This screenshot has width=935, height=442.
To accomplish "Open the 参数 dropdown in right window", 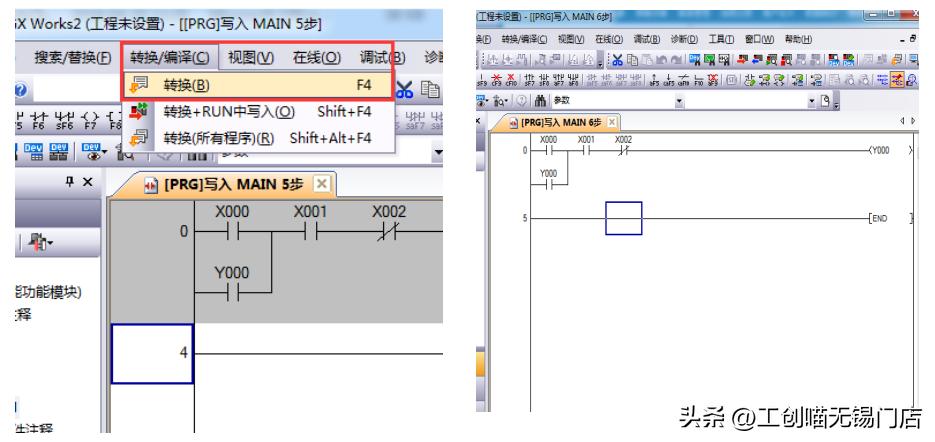I will [x=680, y=101].
